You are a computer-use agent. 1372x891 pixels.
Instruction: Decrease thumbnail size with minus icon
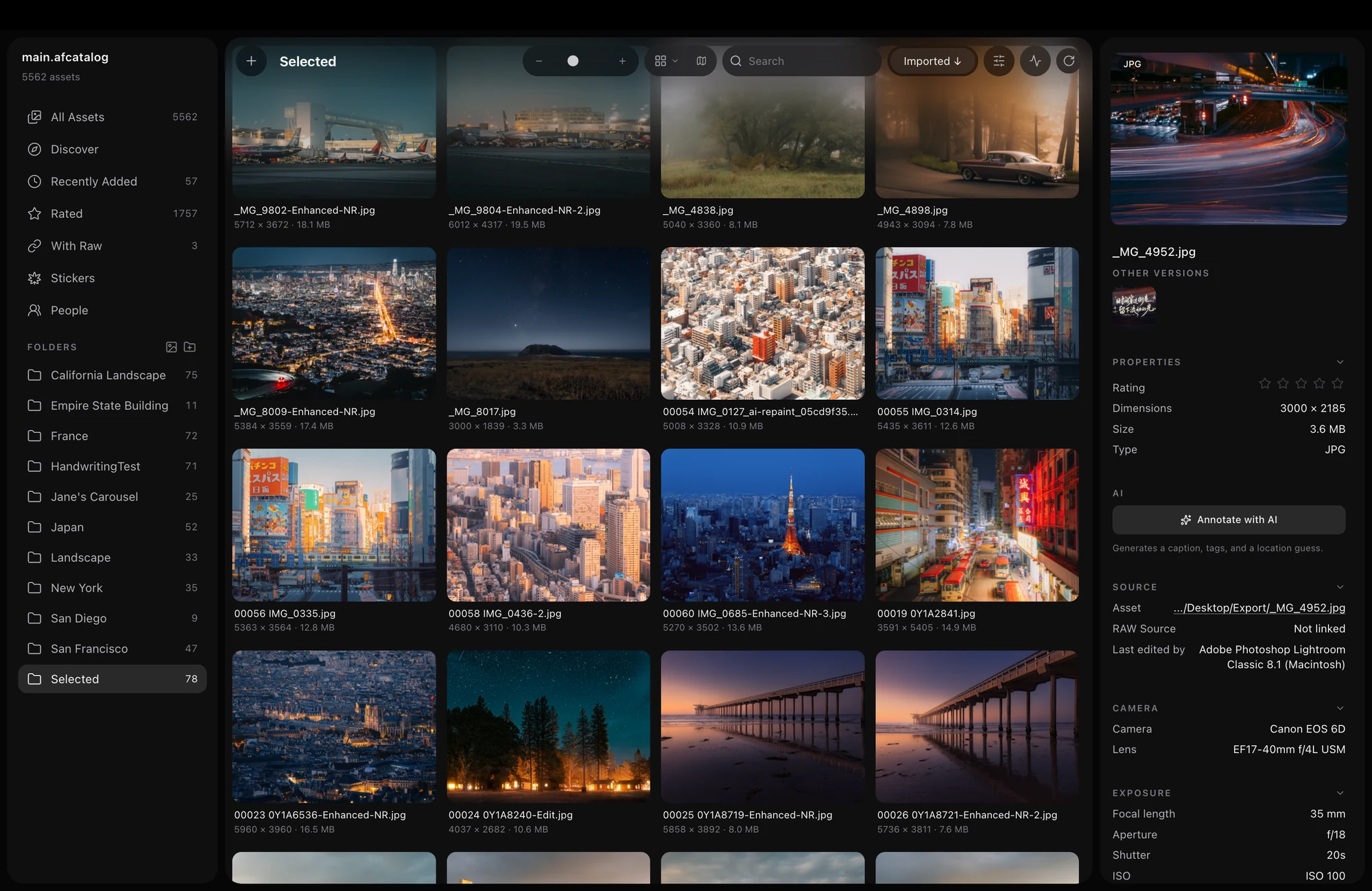[x=539, y=61]
